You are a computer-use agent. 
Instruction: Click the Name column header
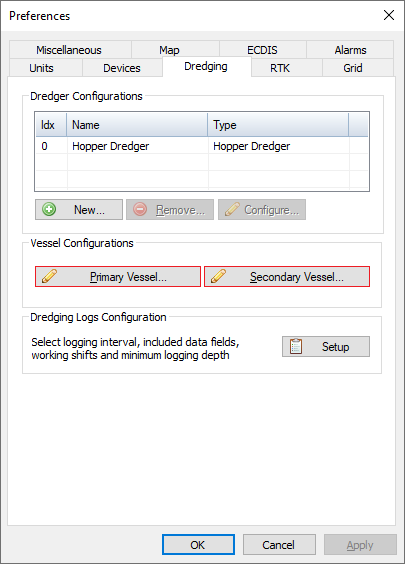click(x=137, y=125)
